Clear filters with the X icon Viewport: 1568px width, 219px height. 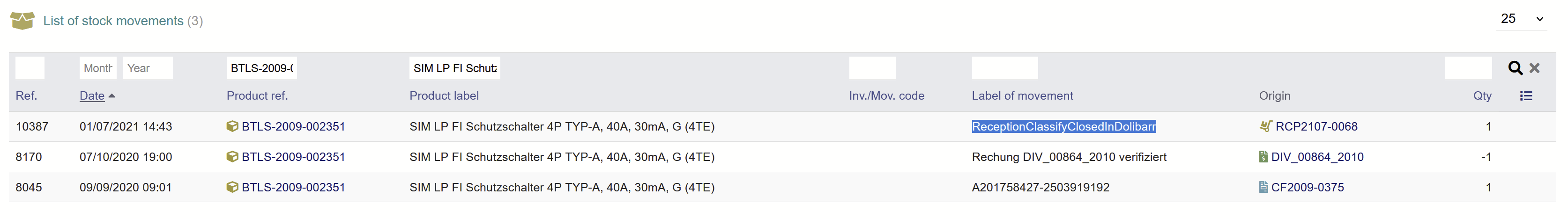pos(1535,68)
